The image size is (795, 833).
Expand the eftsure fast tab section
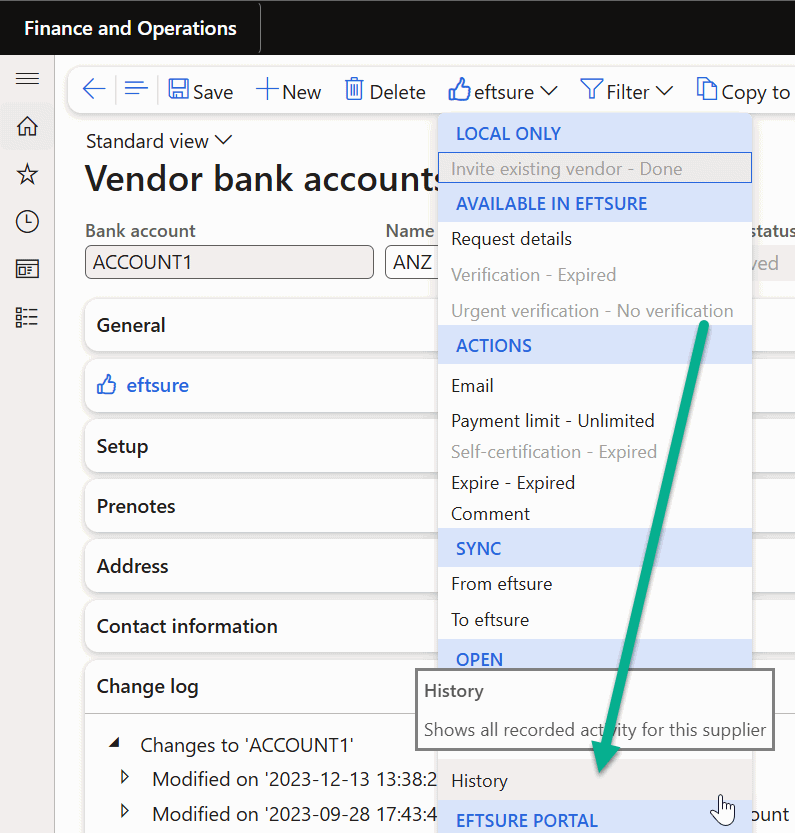pos(260,385)
